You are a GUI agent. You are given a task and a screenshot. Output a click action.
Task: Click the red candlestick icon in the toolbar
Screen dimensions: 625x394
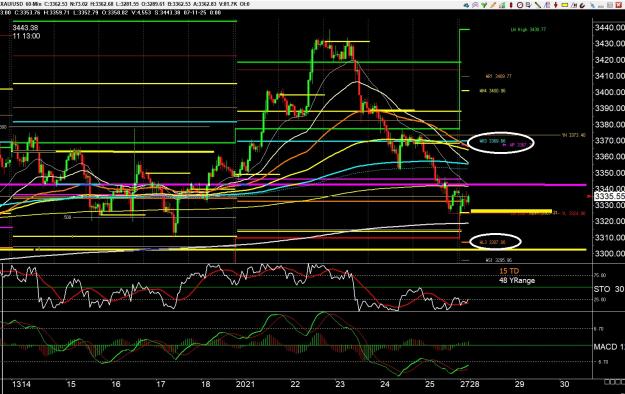coord(511,5)
